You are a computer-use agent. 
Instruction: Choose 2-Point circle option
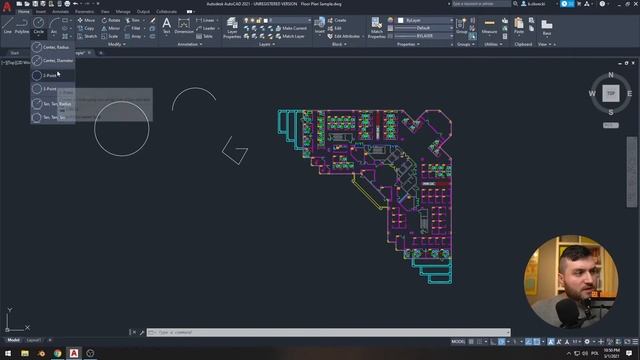tap(53, 76)
